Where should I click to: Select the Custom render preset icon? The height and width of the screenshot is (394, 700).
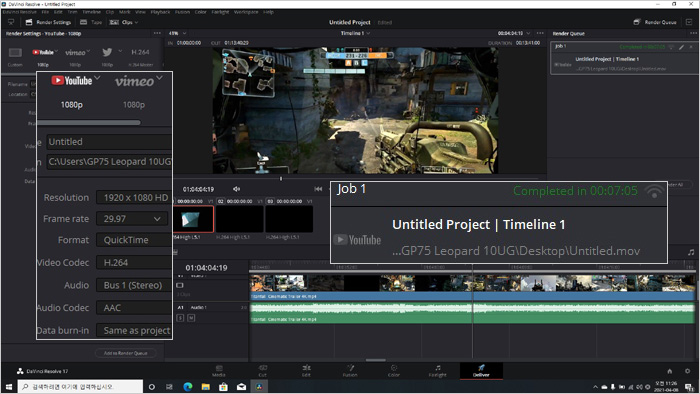point(15,53)
